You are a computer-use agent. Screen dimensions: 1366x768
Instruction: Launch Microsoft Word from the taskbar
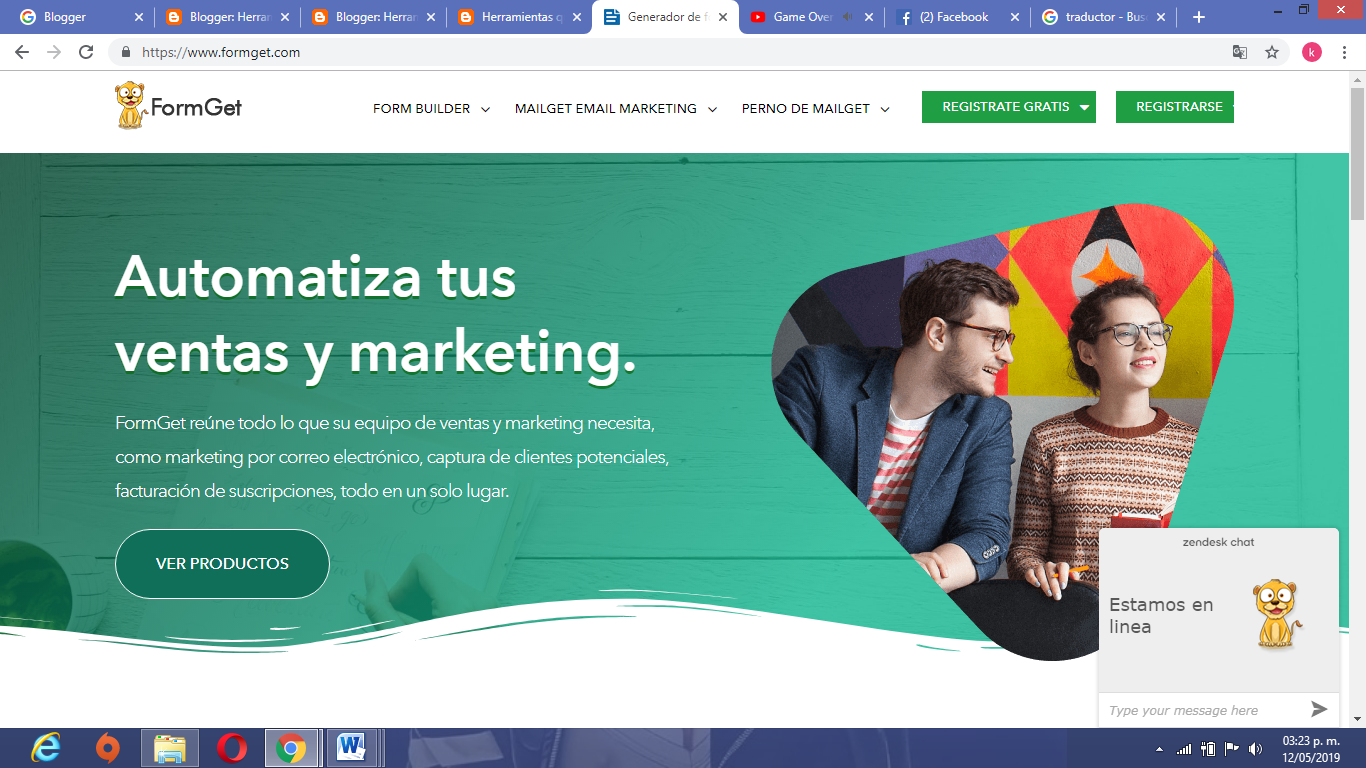point(350,747)
